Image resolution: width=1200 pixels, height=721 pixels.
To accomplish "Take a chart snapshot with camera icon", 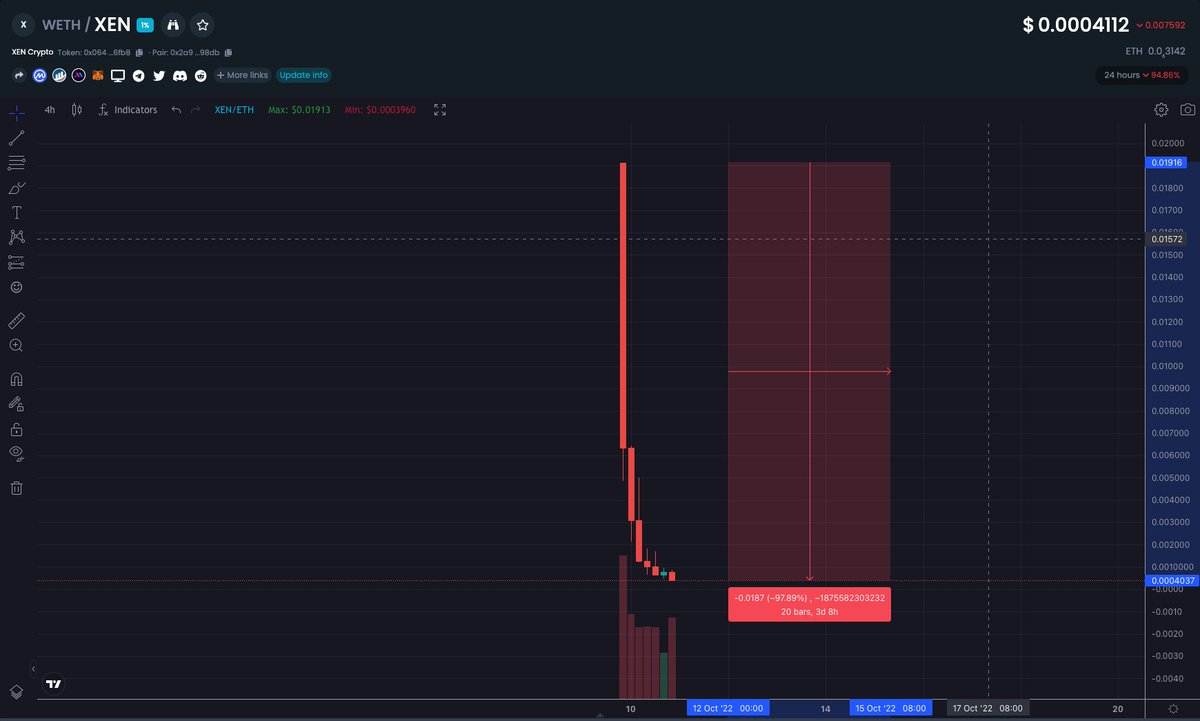I will [x=1187, y=110].
